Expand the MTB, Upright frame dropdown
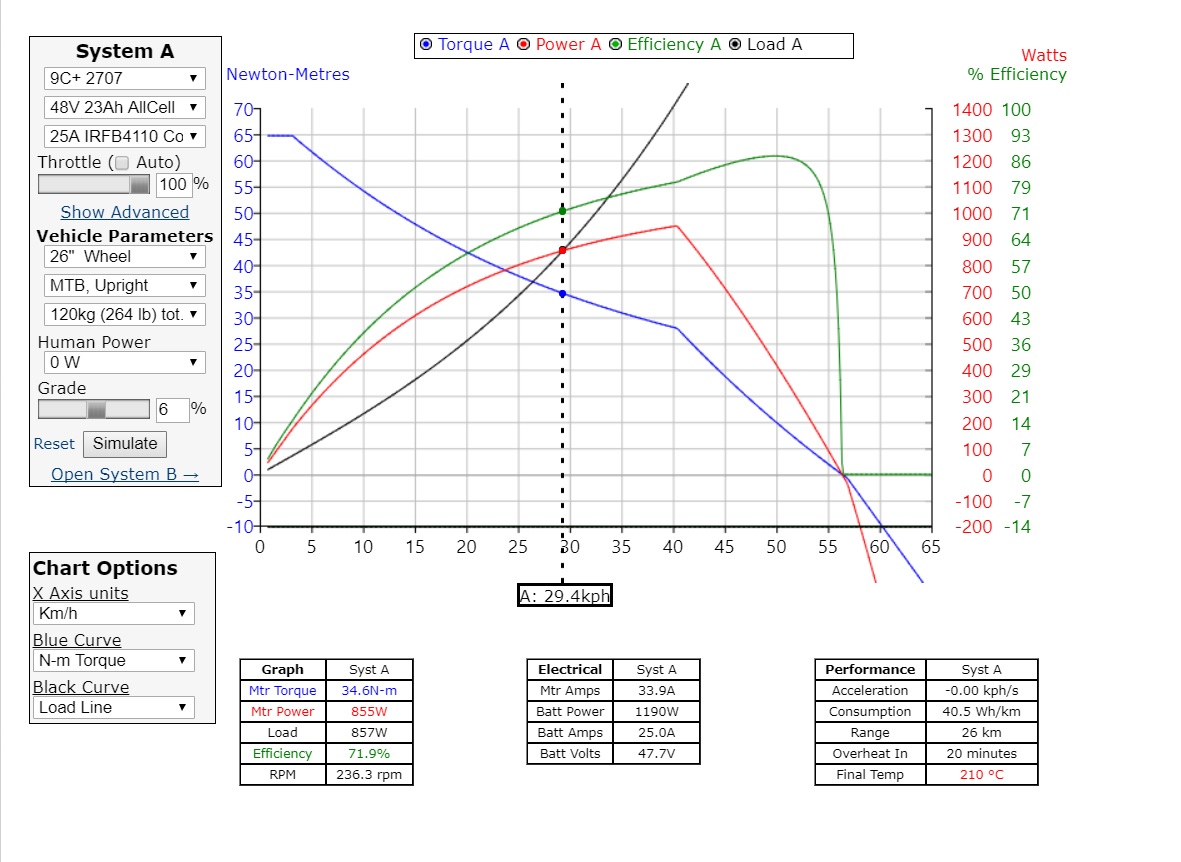This screenshot has height=862, width=1181. [124, 285]
